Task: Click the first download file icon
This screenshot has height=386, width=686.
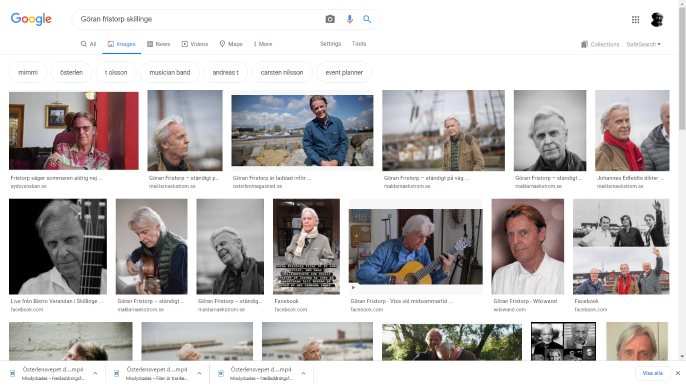Action: point(13,373)
